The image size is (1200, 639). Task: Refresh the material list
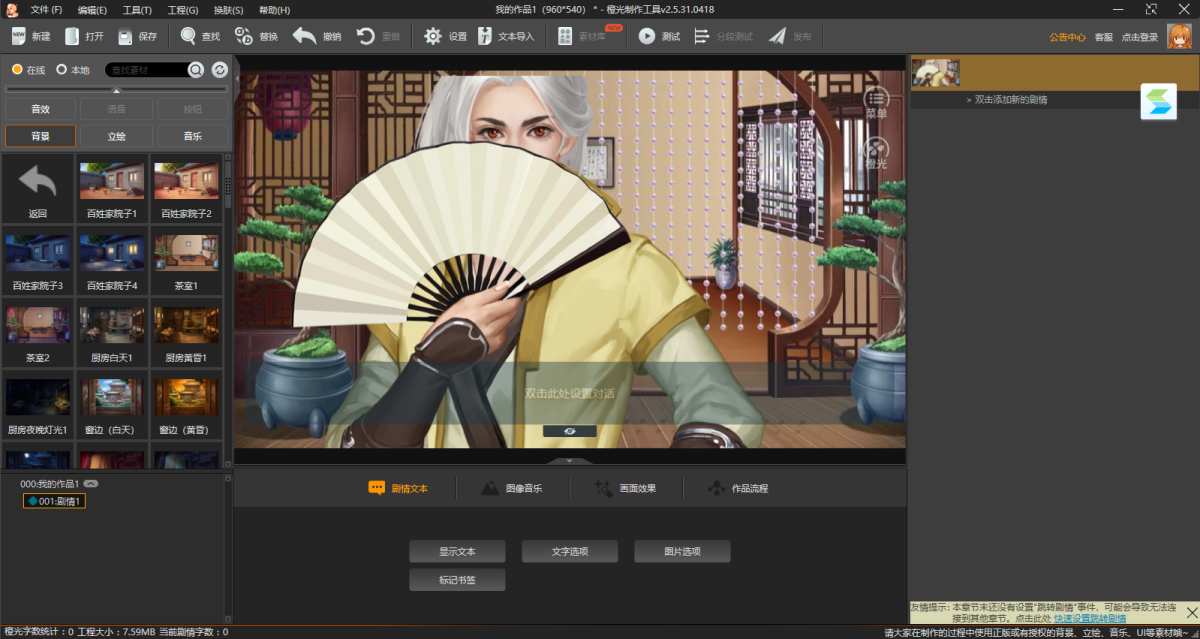[x=219, y=70]
